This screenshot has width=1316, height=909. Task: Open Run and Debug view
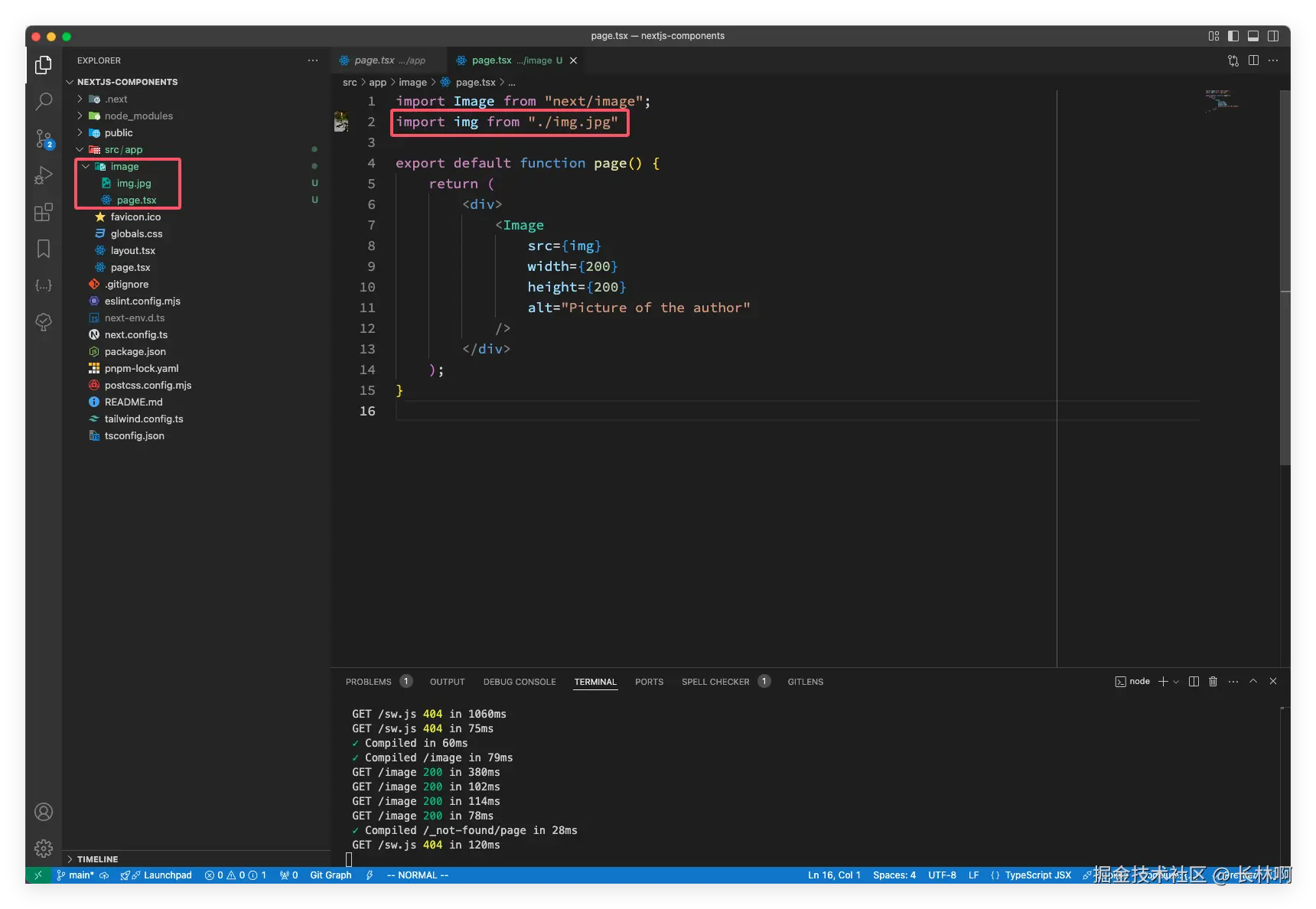point(44,176)
